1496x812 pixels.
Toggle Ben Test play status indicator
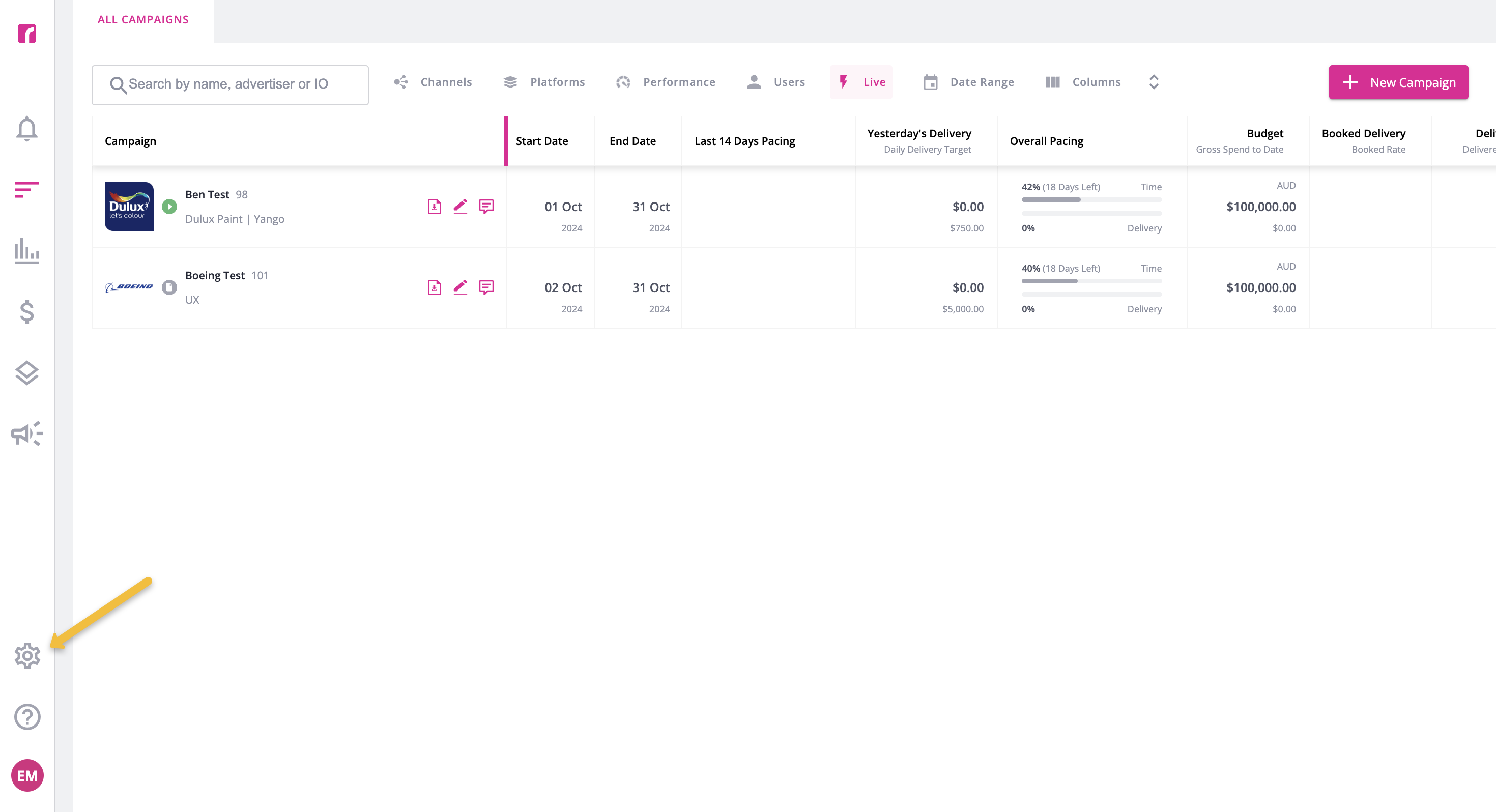click(x=169, y=206)
